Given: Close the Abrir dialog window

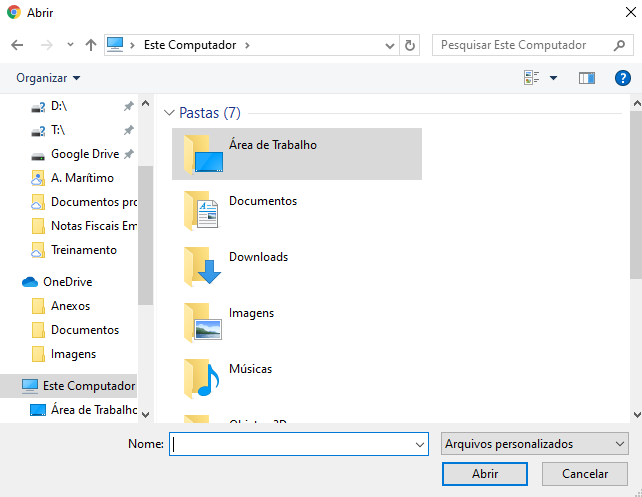Looking at the screenshot, I should (x=631, y=12).
